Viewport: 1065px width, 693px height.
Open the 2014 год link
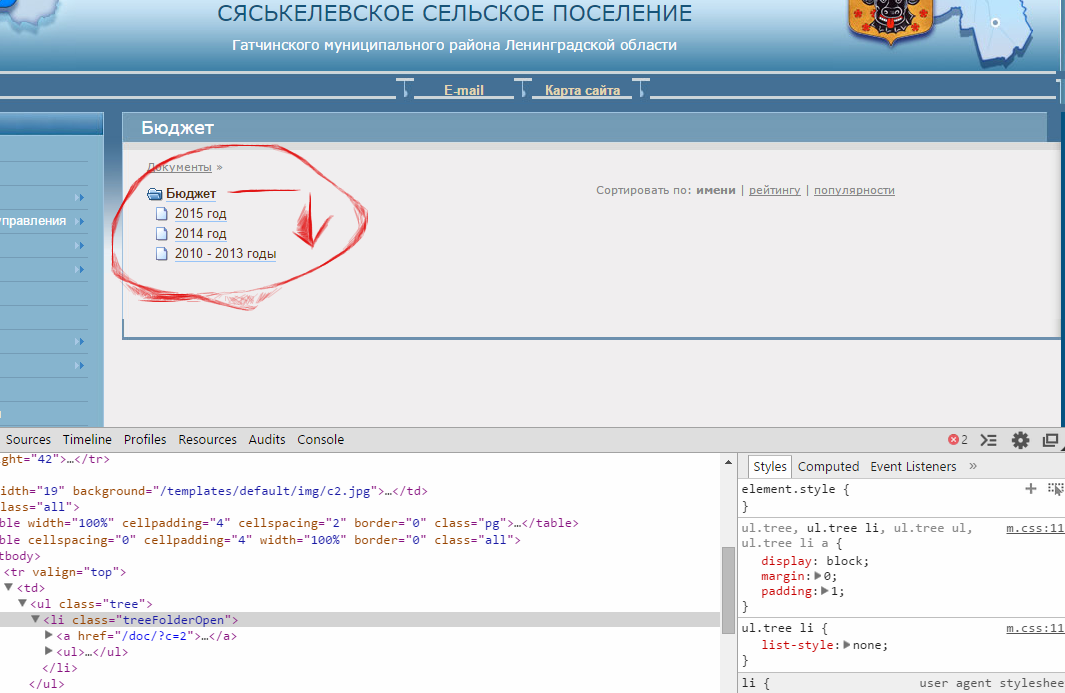pos(200,234)
